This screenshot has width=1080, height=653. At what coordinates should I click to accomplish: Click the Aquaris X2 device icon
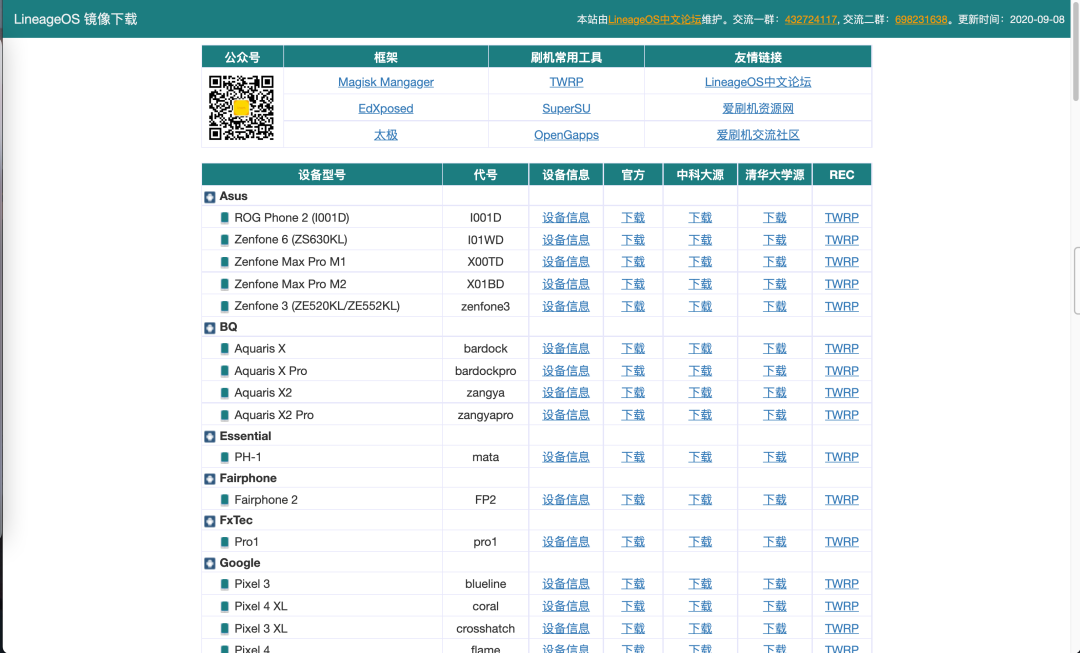(225, 393)
